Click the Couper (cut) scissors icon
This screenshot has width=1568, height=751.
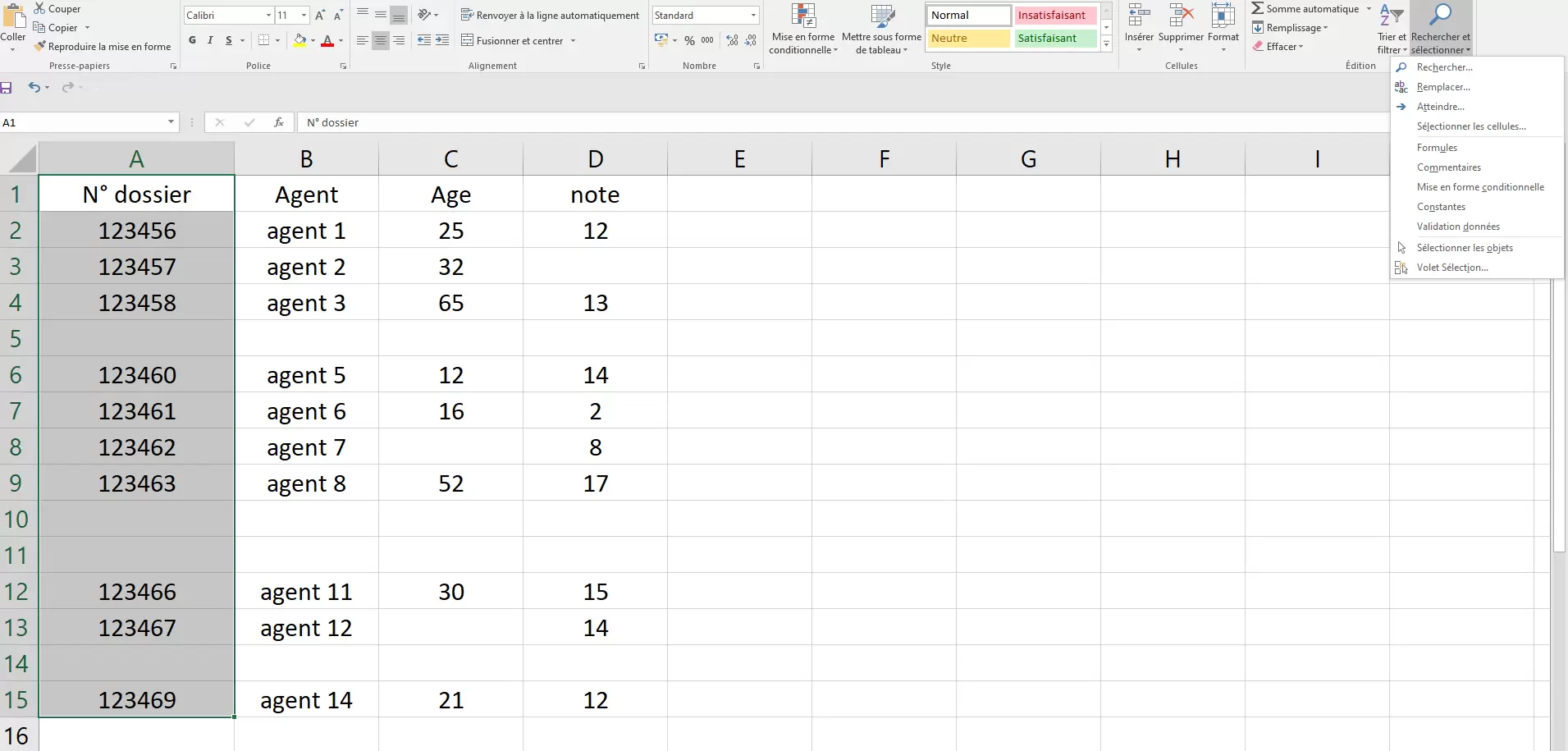pyautogui.click(x=39, y=8)
